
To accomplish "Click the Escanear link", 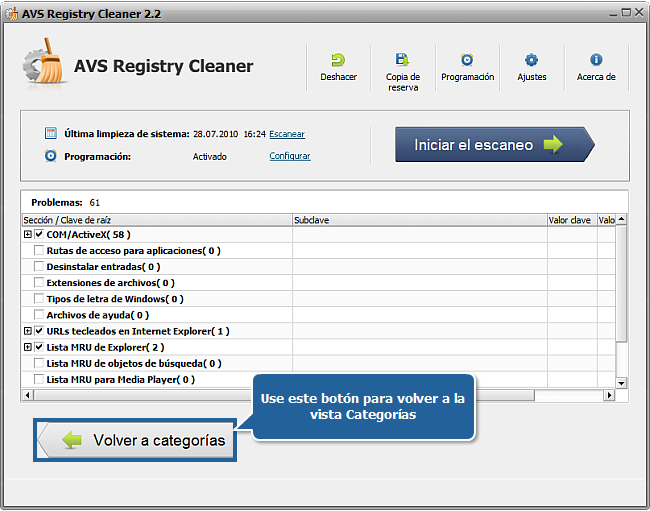I will [x=287, y=134].
